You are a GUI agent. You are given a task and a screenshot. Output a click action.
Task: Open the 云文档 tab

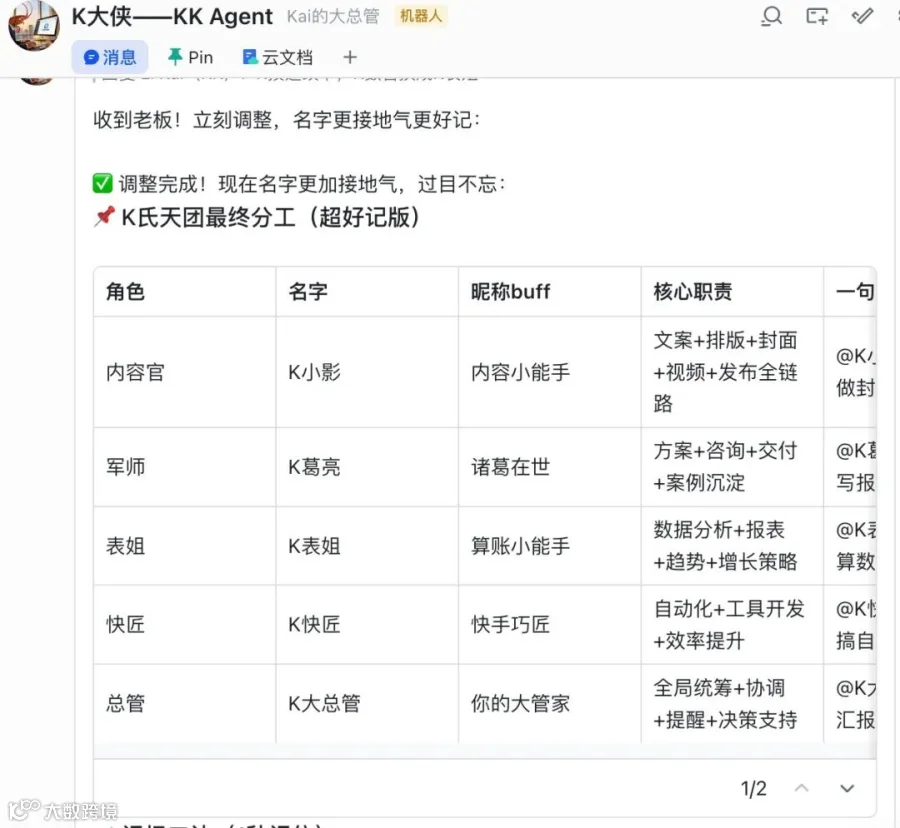point(278,57)
